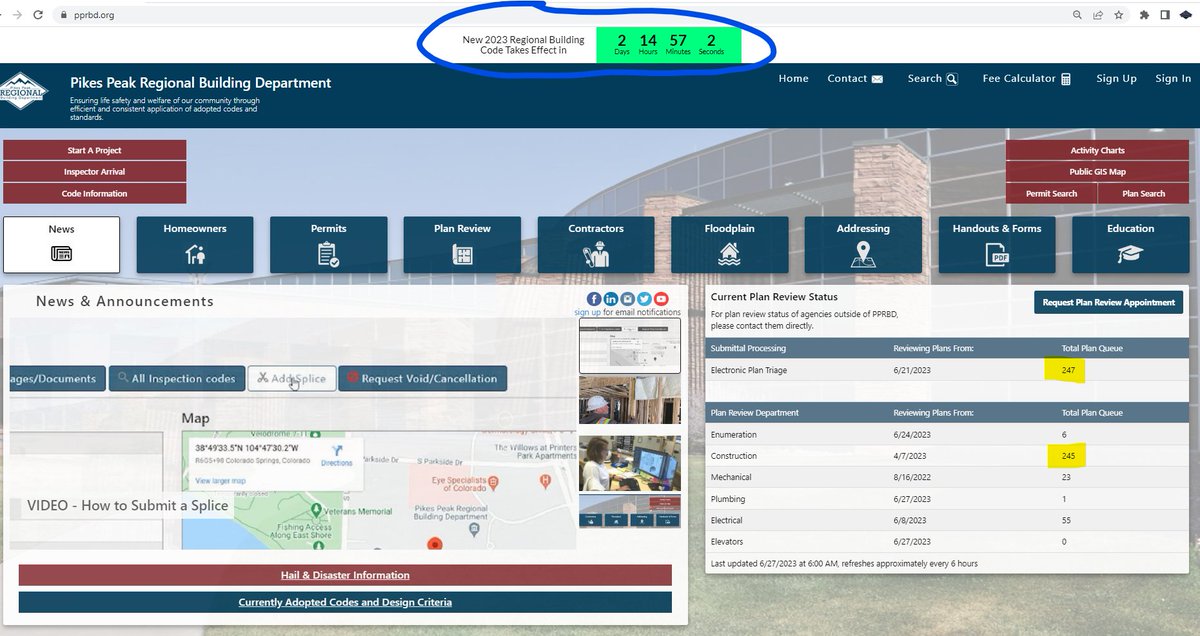The image size is (1200, 636).
Task: Open the site Search
Action: click(x=932, y=79)
